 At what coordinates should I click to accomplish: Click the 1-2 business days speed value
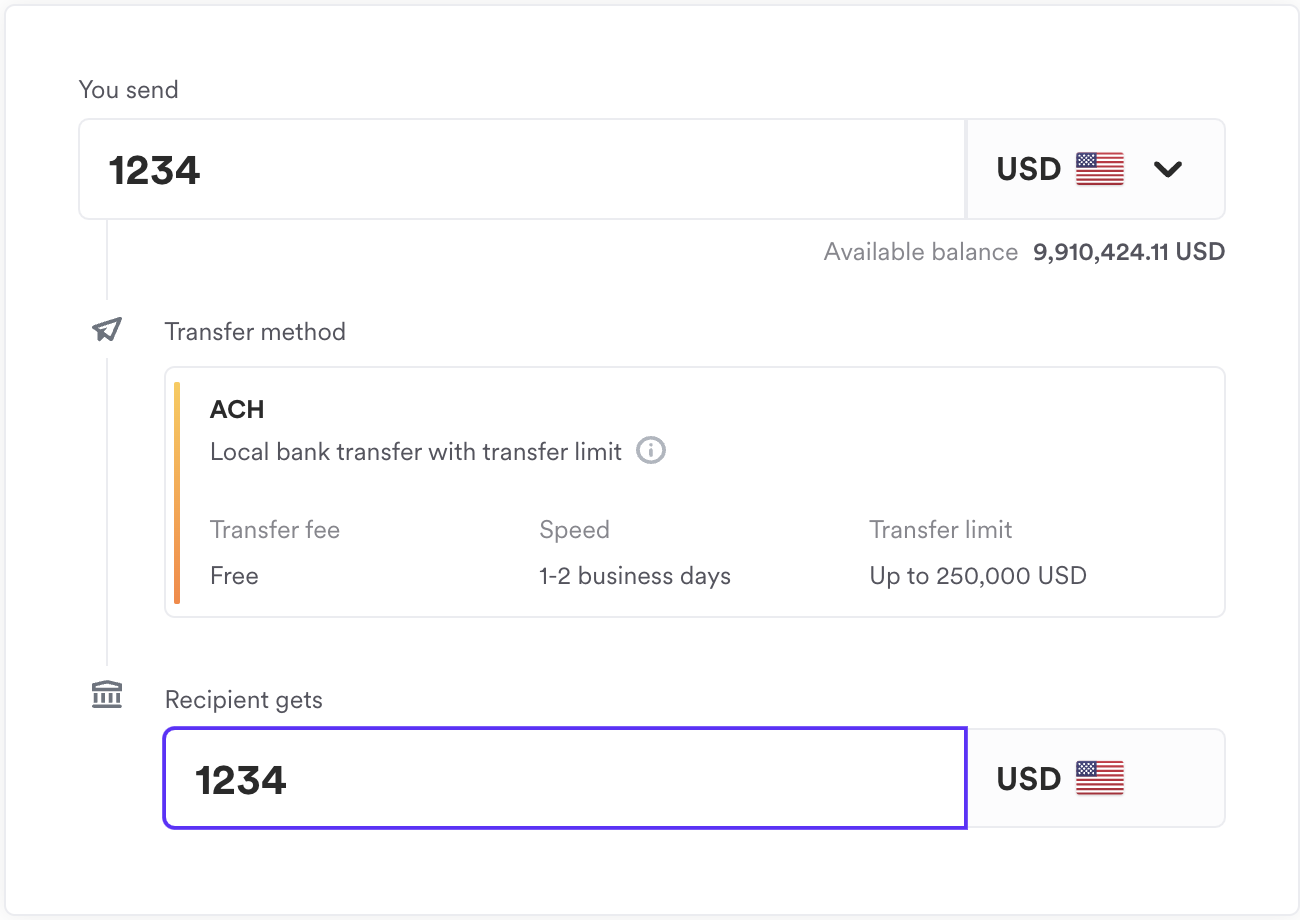[635, 576]
